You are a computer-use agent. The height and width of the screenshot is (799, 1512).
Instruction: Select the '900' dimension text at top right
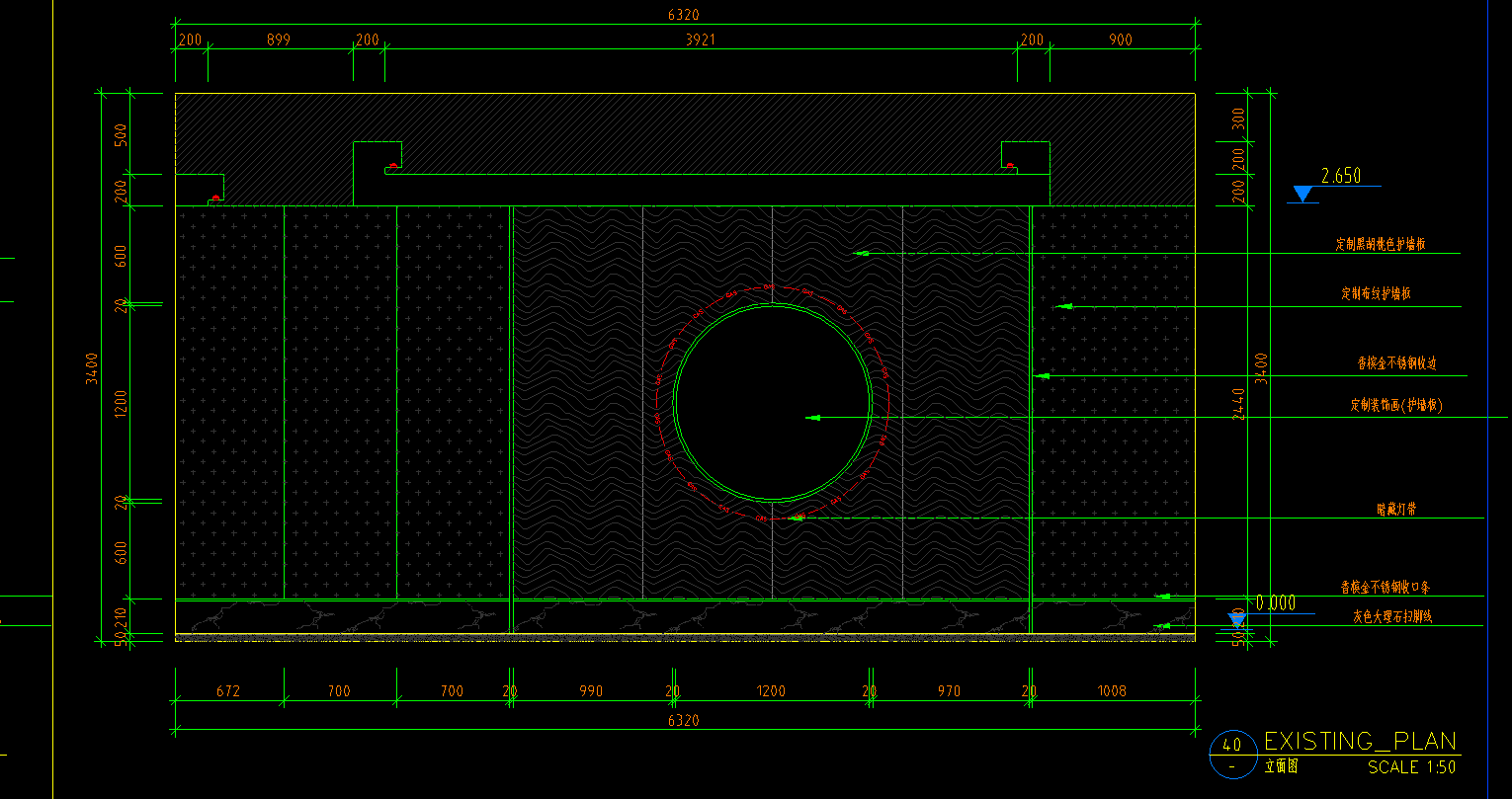click(x=1121, y=40)
